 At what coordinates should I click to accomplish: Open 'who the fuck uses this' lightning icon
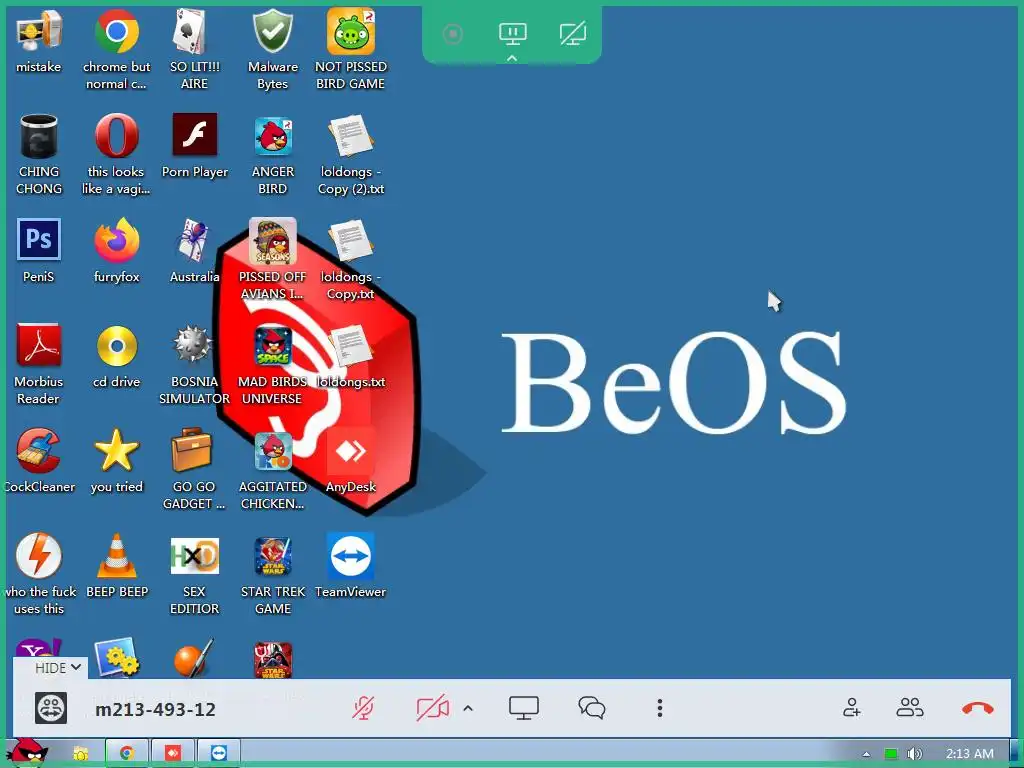39,555
